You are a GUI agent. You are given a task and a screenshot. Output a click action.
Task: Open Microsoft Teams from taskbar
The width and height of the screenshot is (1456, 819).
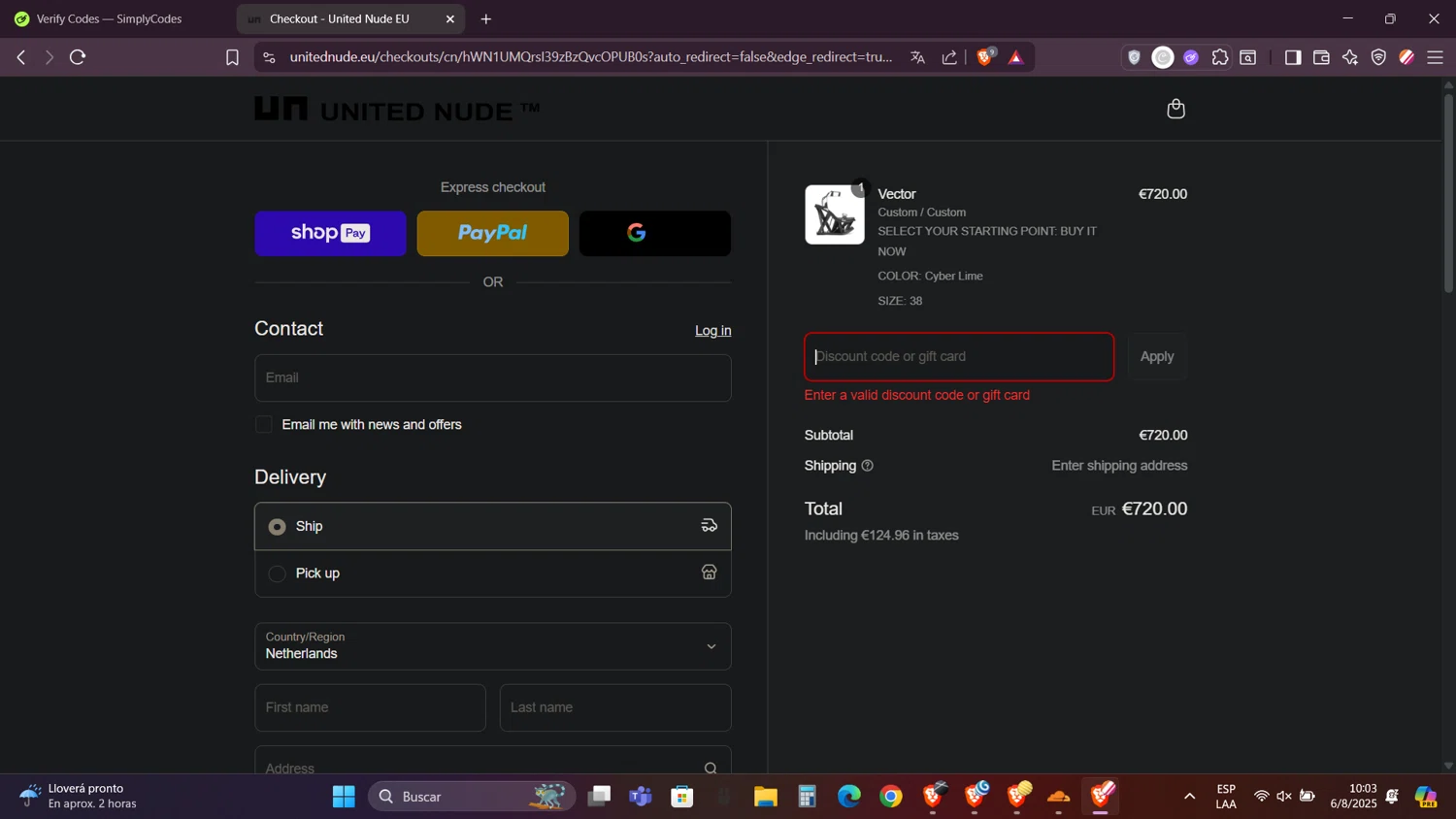pos(641,797)
